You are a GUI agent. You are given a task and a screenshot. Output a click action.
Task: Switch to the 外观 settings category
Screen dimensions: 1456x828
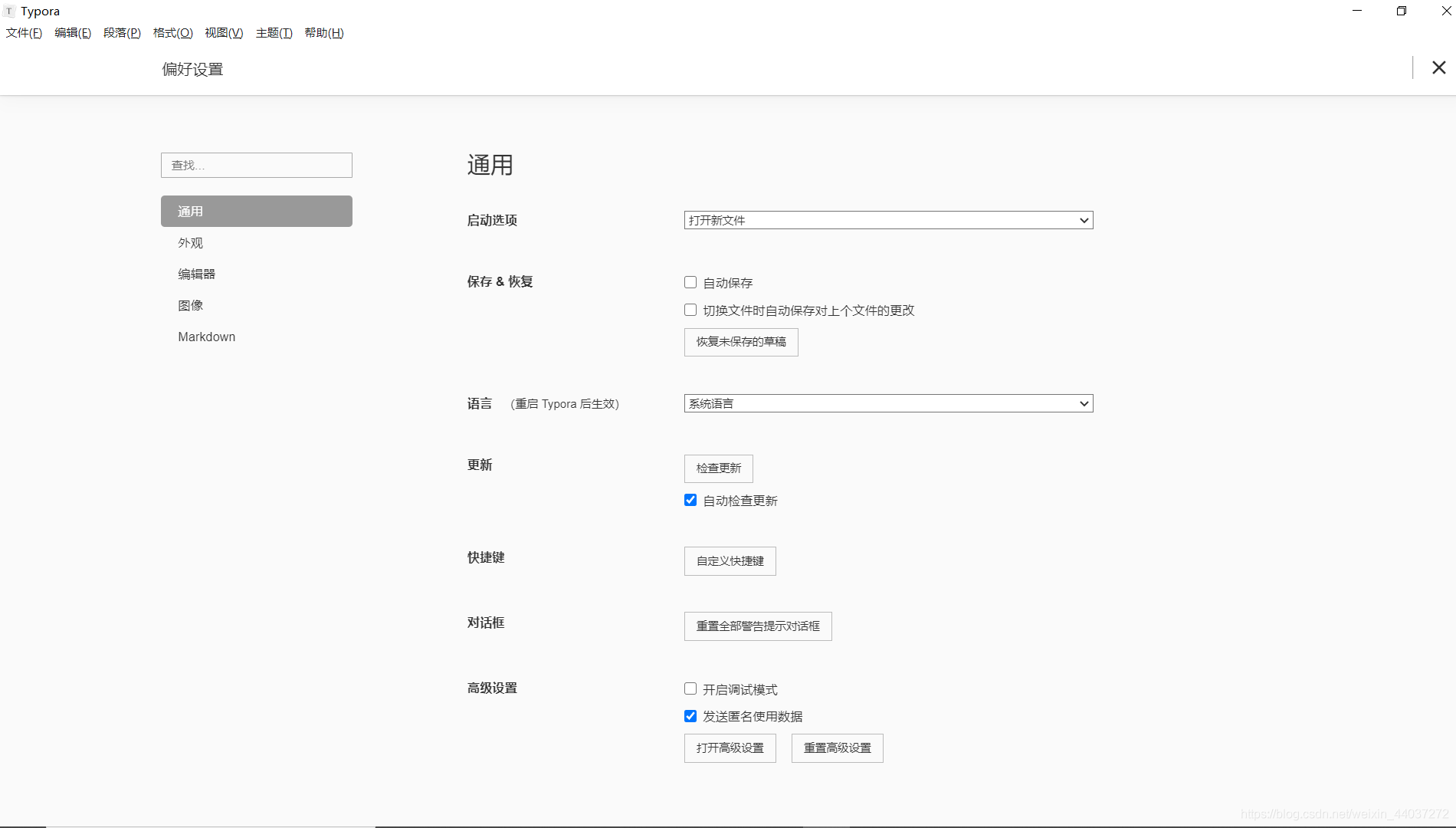coord(257,242)
